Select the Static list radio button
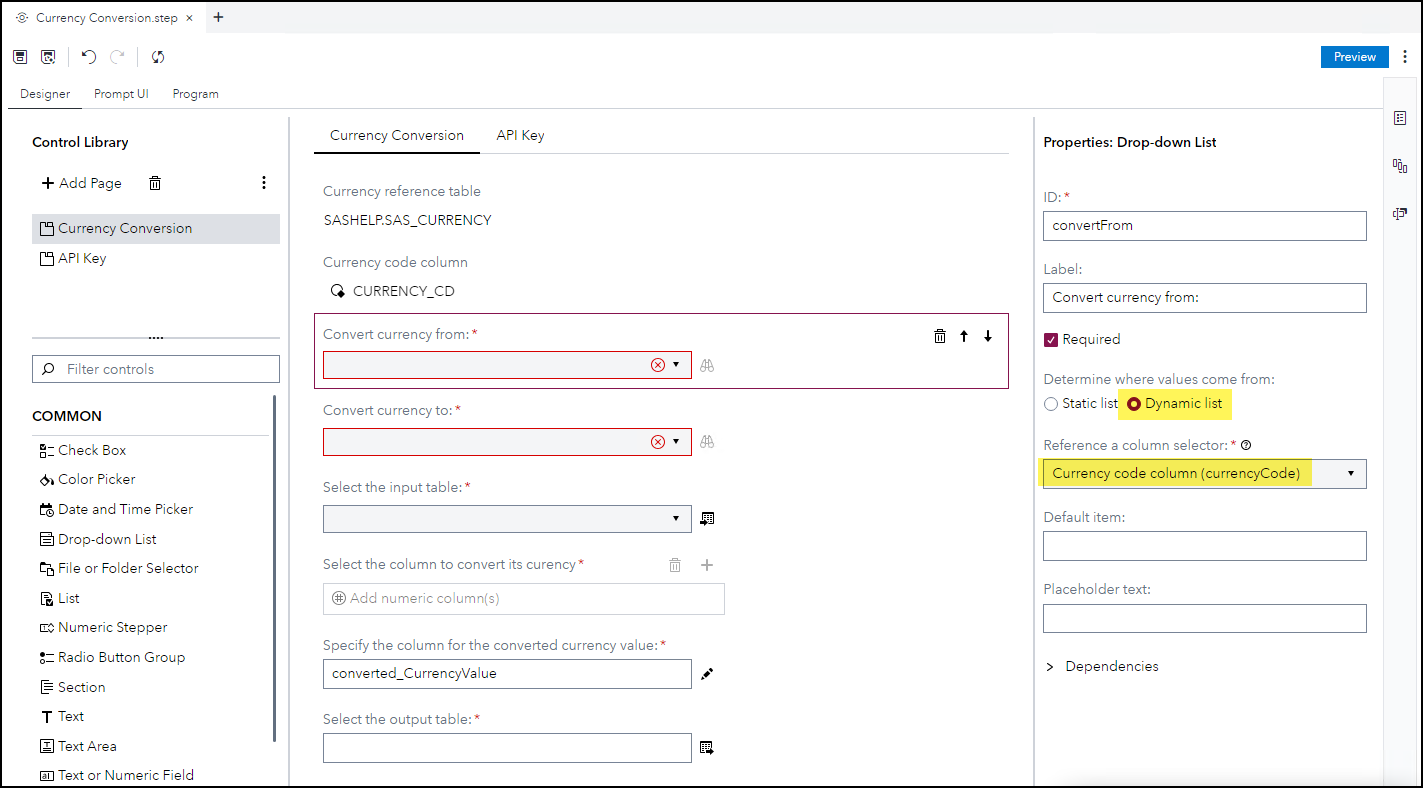 (x=1051, y=404)
